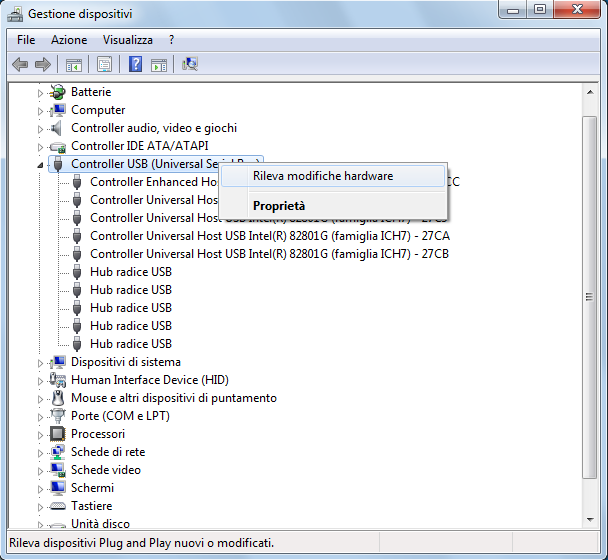This screenshot has width=608, height=560.
Task: Click the Processori chip icon
Action: pyautogui.click(x=57, y=434)
